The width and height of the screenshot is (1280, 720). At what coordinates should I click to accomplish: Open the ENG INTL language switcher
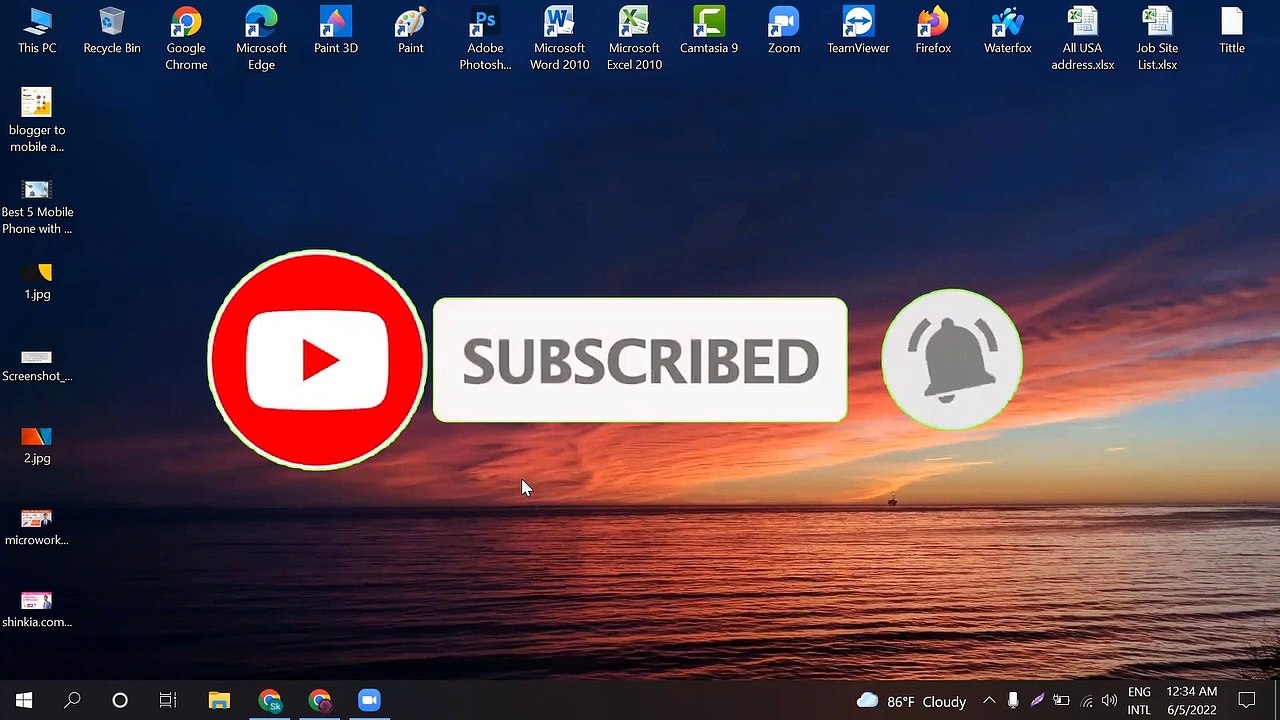click(x=1139, y=701)
